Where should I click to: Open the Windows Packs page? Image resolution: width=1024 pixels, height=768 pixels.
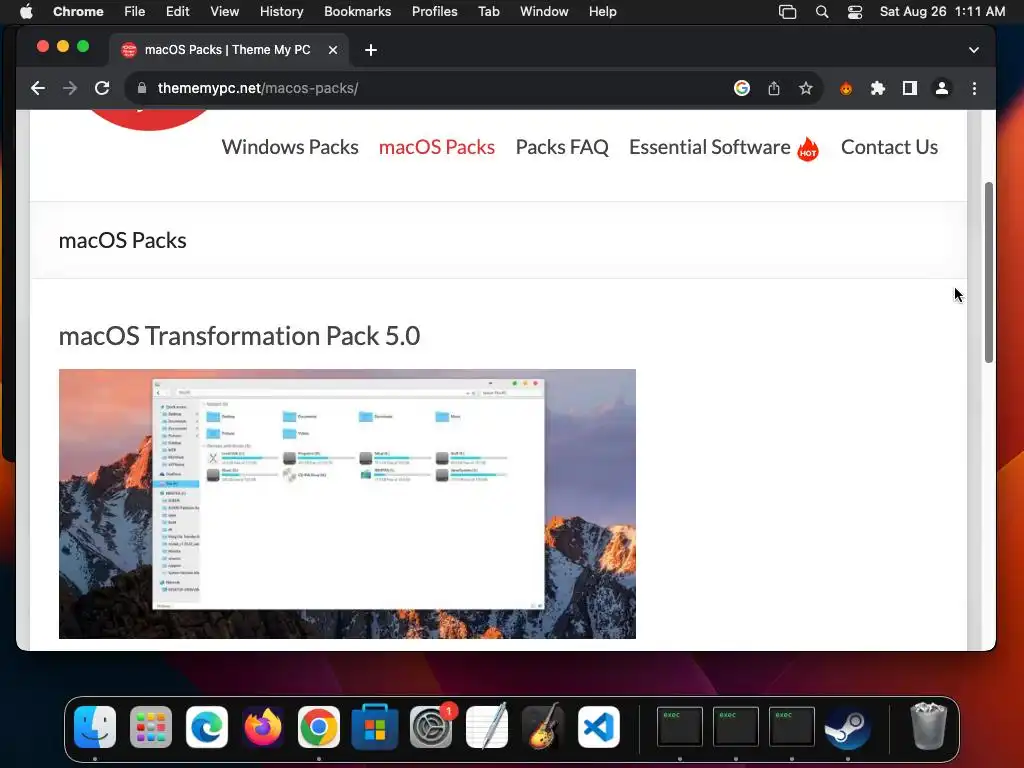pyautogui.click(x=290, y=147)
